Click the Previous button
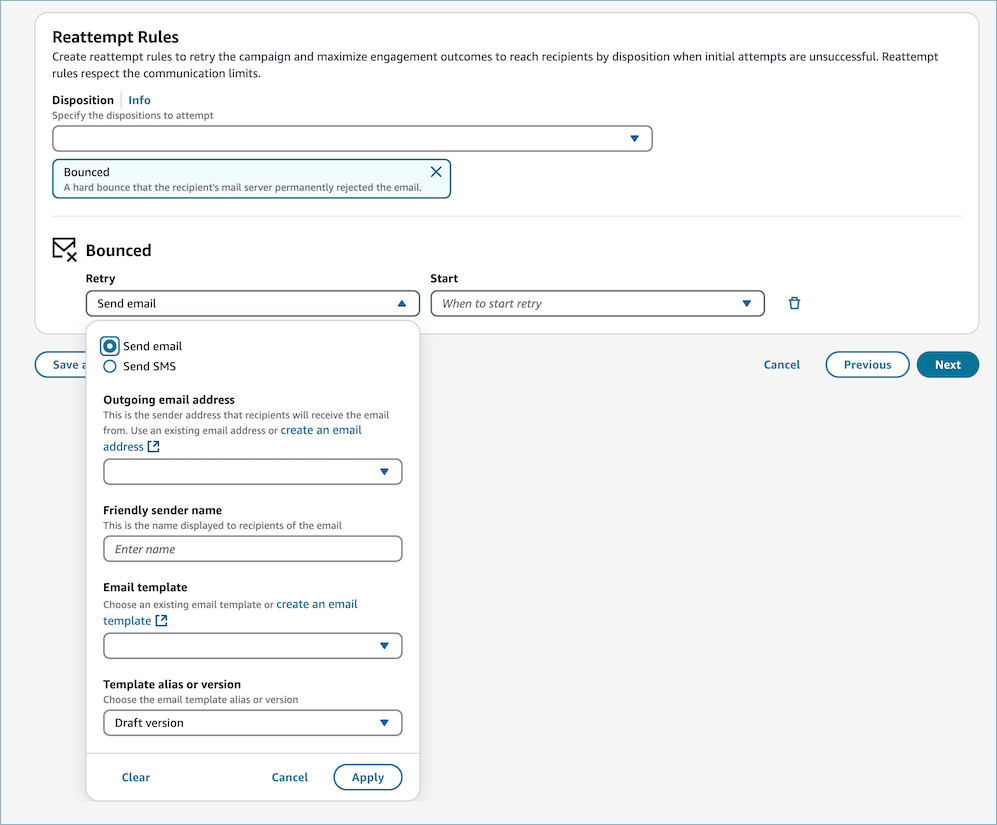Viewport: 997px width, 825px height. pos(866,364)
